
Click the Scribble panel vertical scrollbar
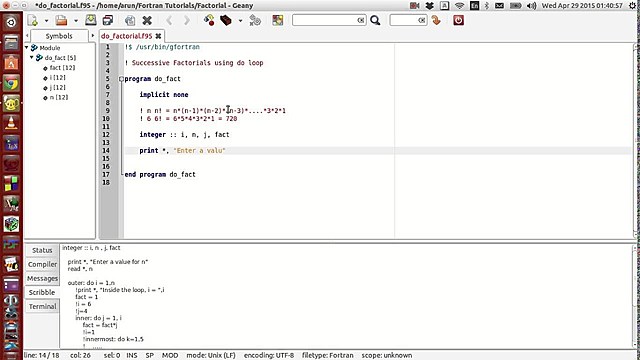(636, 296)
